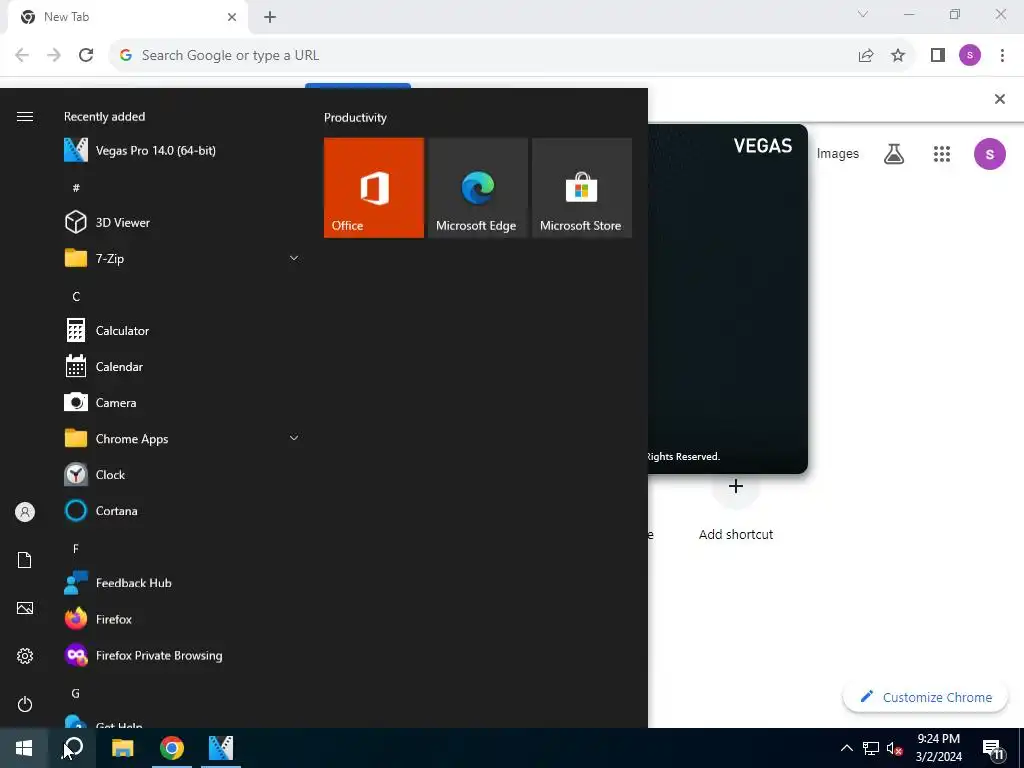Open Documents from Start sidebar

25,560
